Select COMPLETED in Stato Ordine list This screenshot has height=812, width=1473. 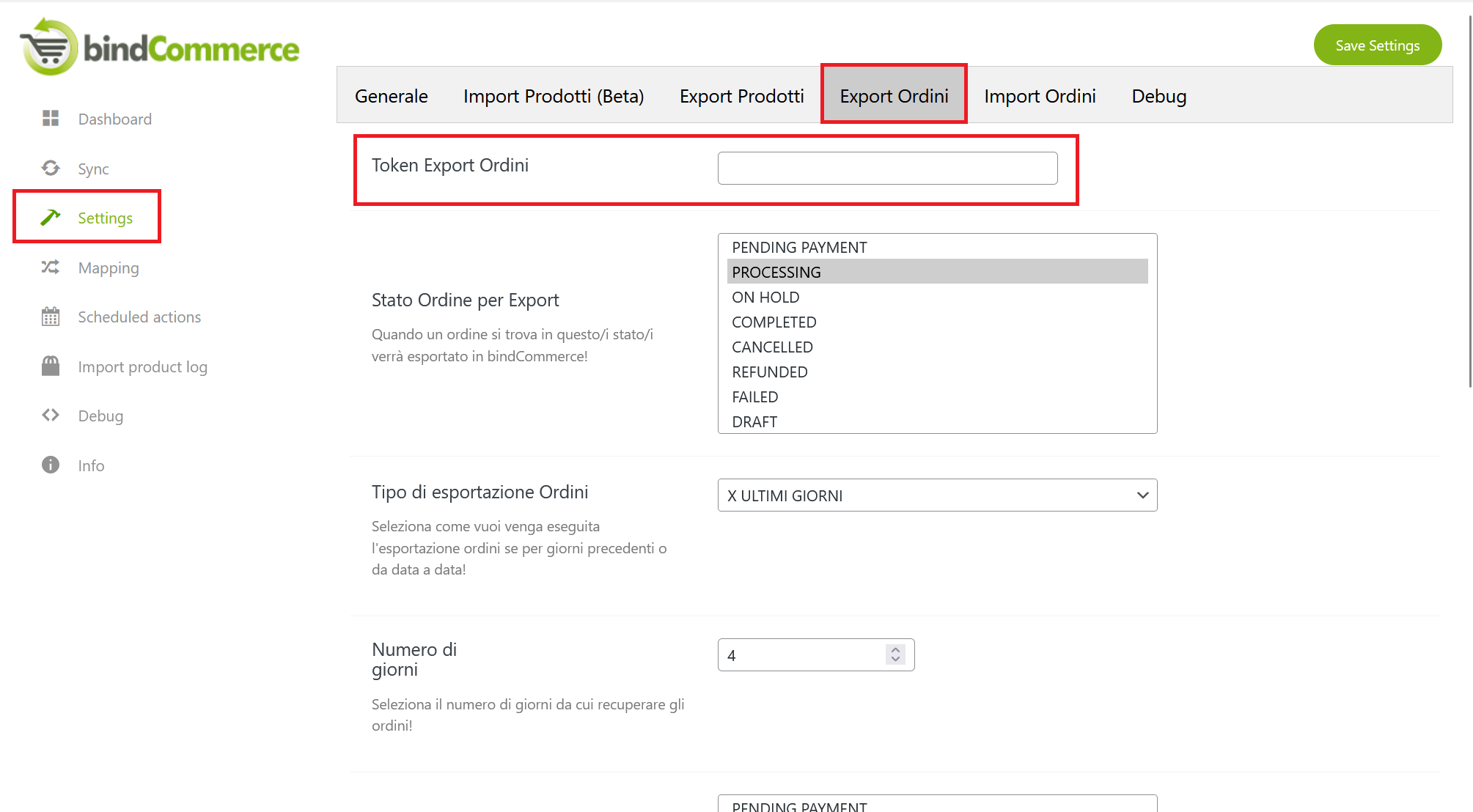coord(774,322)
